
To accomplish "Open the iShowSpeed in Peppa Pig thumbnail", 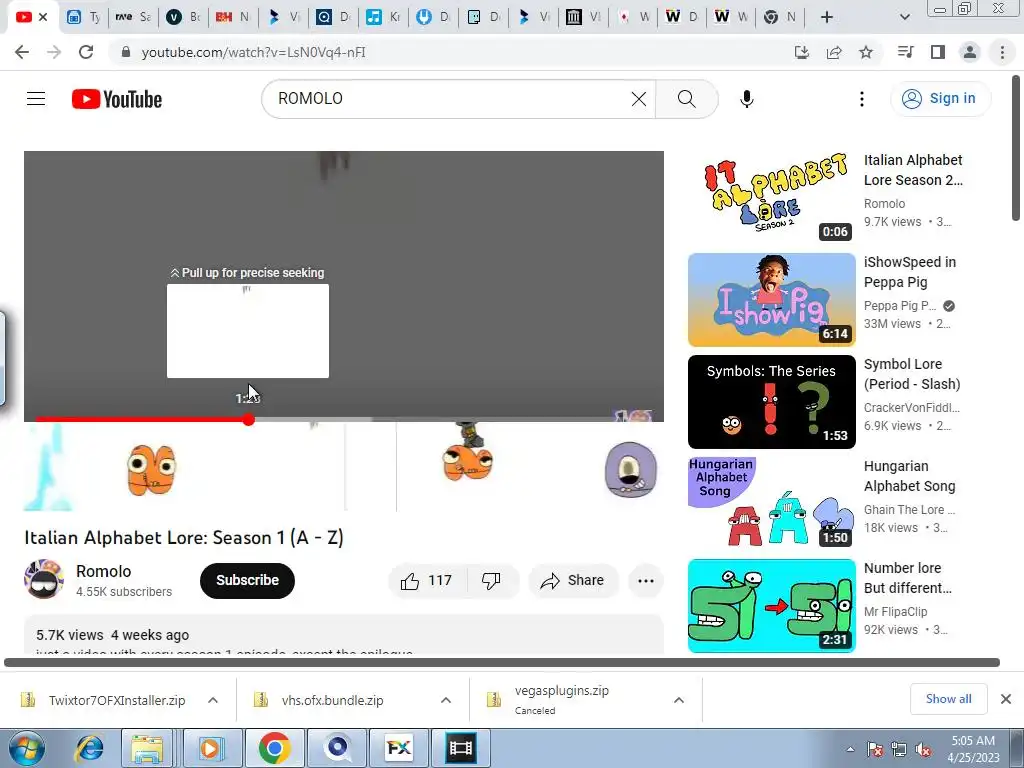I will 771,300.
